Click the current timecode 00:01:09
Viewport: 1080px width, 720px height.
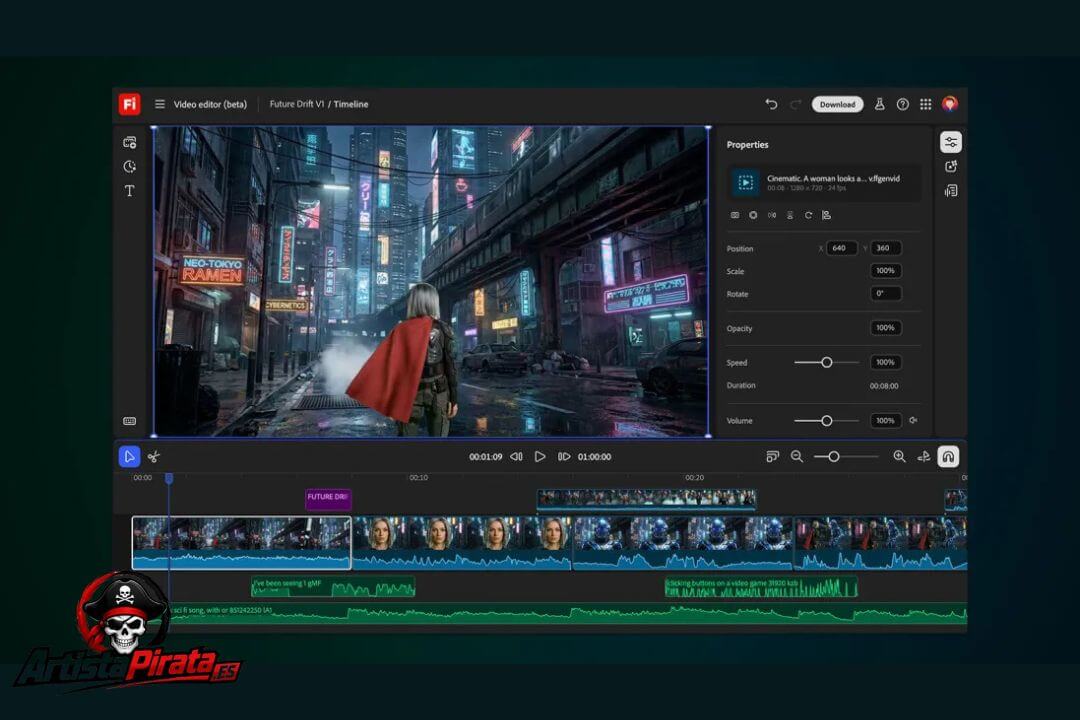[x=486, y=457]
